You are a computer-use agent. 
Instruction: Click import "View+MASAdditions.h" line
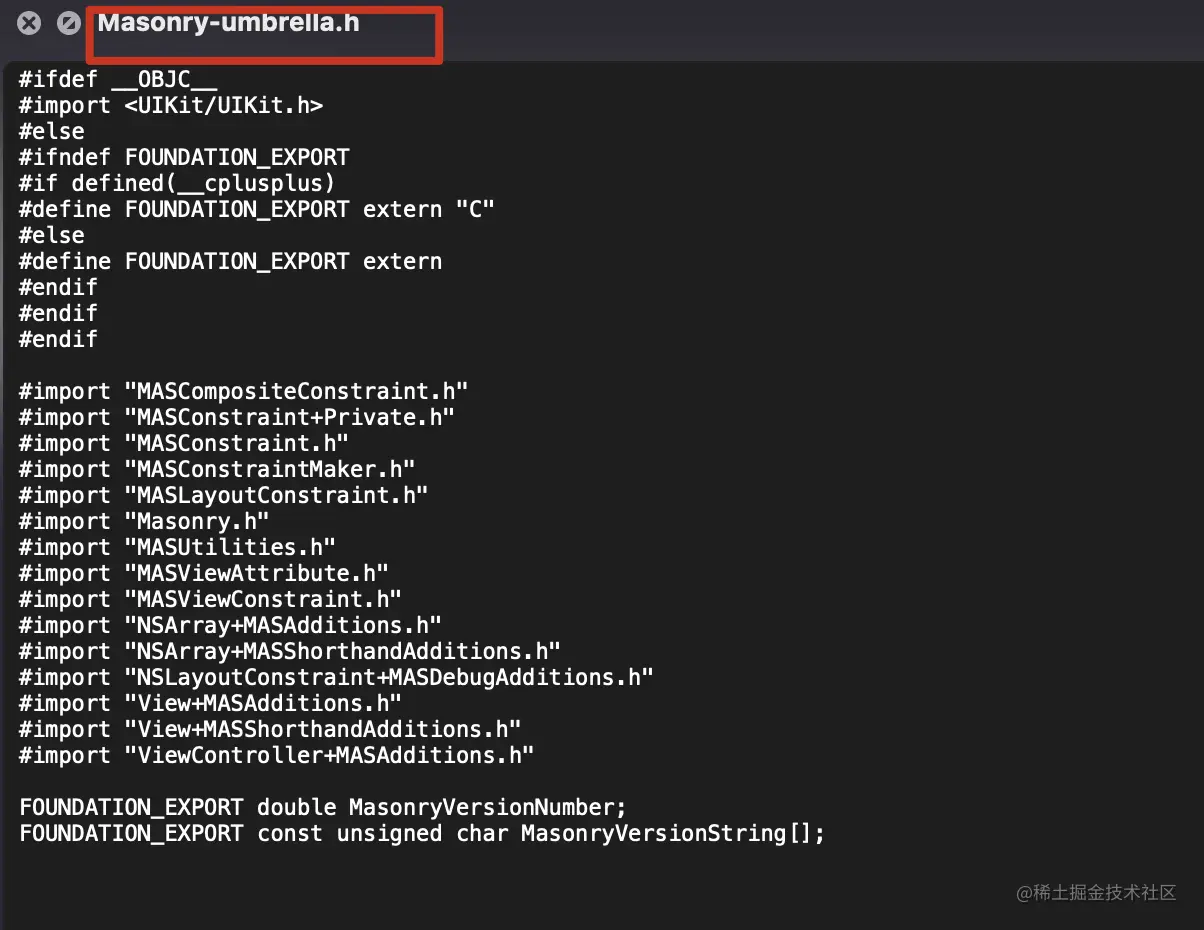[210, 703]
